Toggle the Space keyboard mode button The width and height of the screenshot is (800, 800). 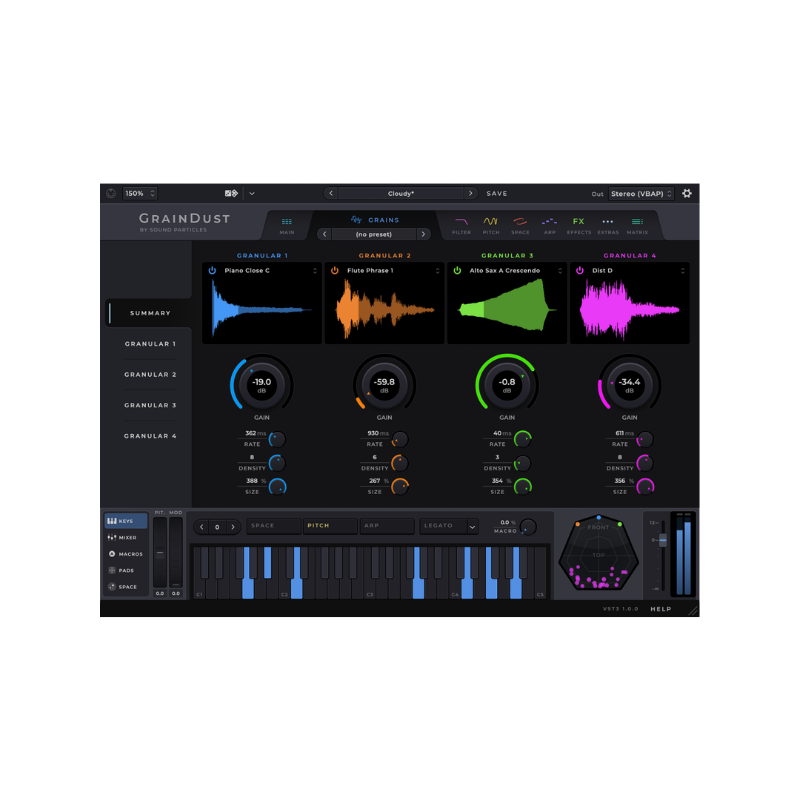(x=273, y=526)
